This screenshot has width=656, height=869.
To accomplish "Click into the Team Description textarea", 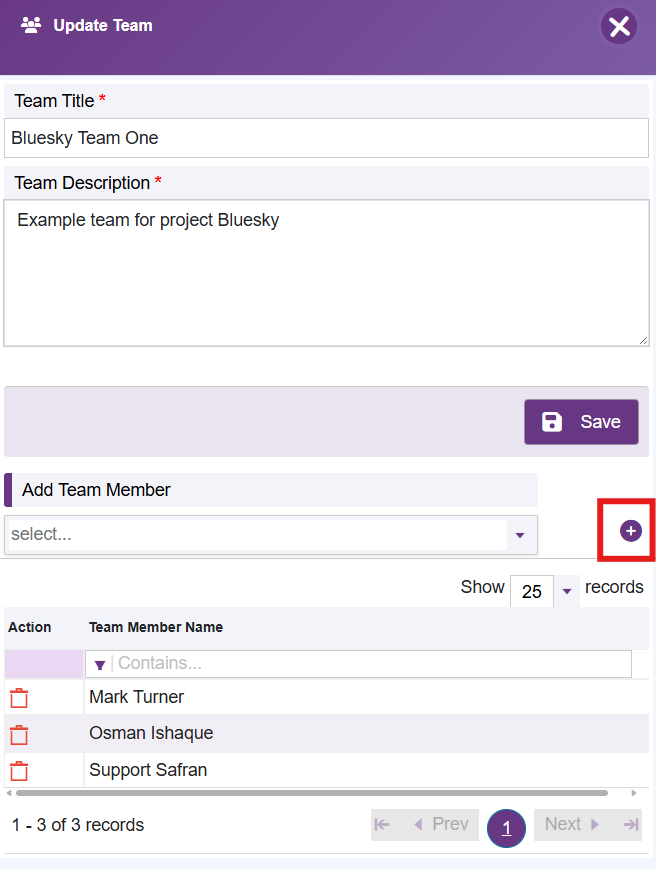I will (326, 273).
